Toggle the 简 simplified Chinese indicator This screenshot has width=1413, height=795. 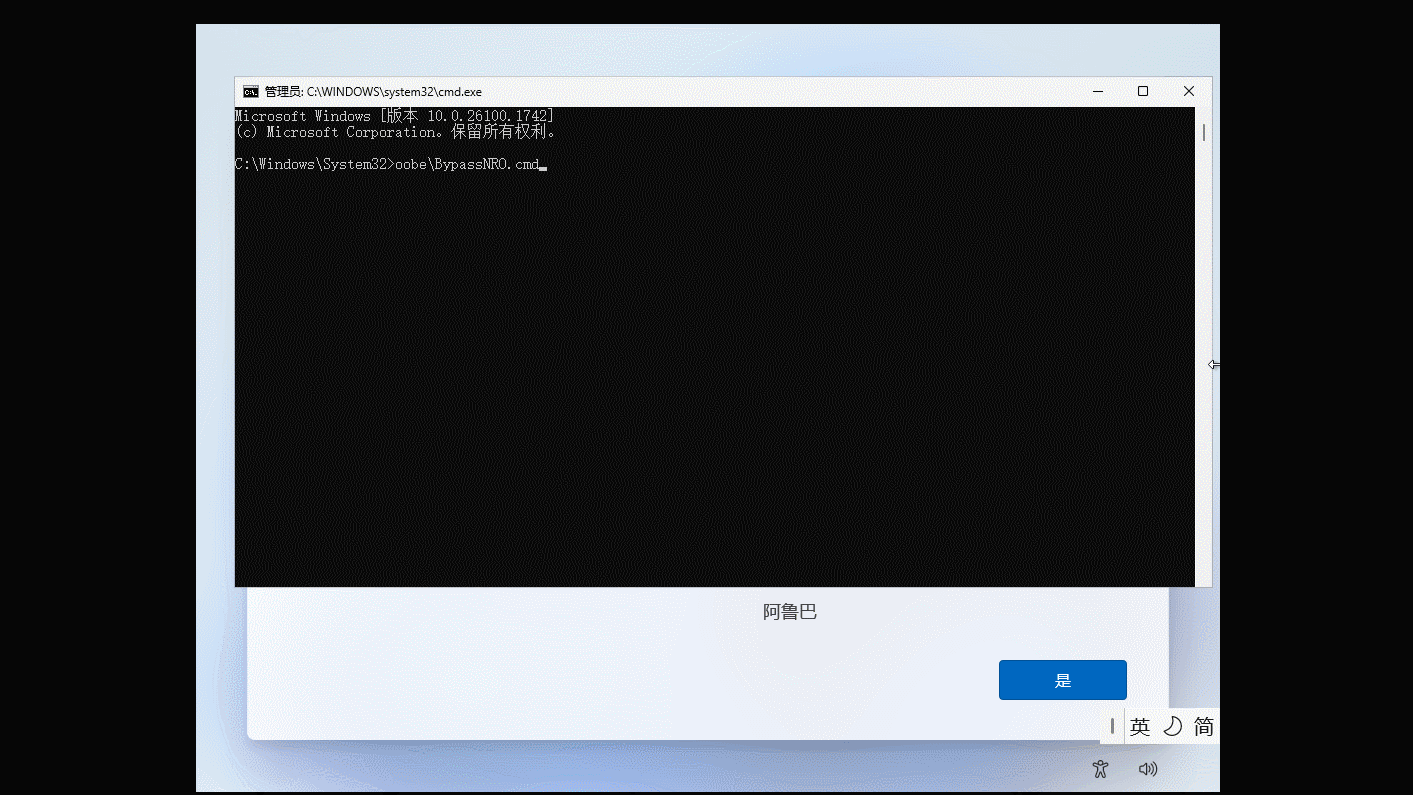(x=1204, y=727)
